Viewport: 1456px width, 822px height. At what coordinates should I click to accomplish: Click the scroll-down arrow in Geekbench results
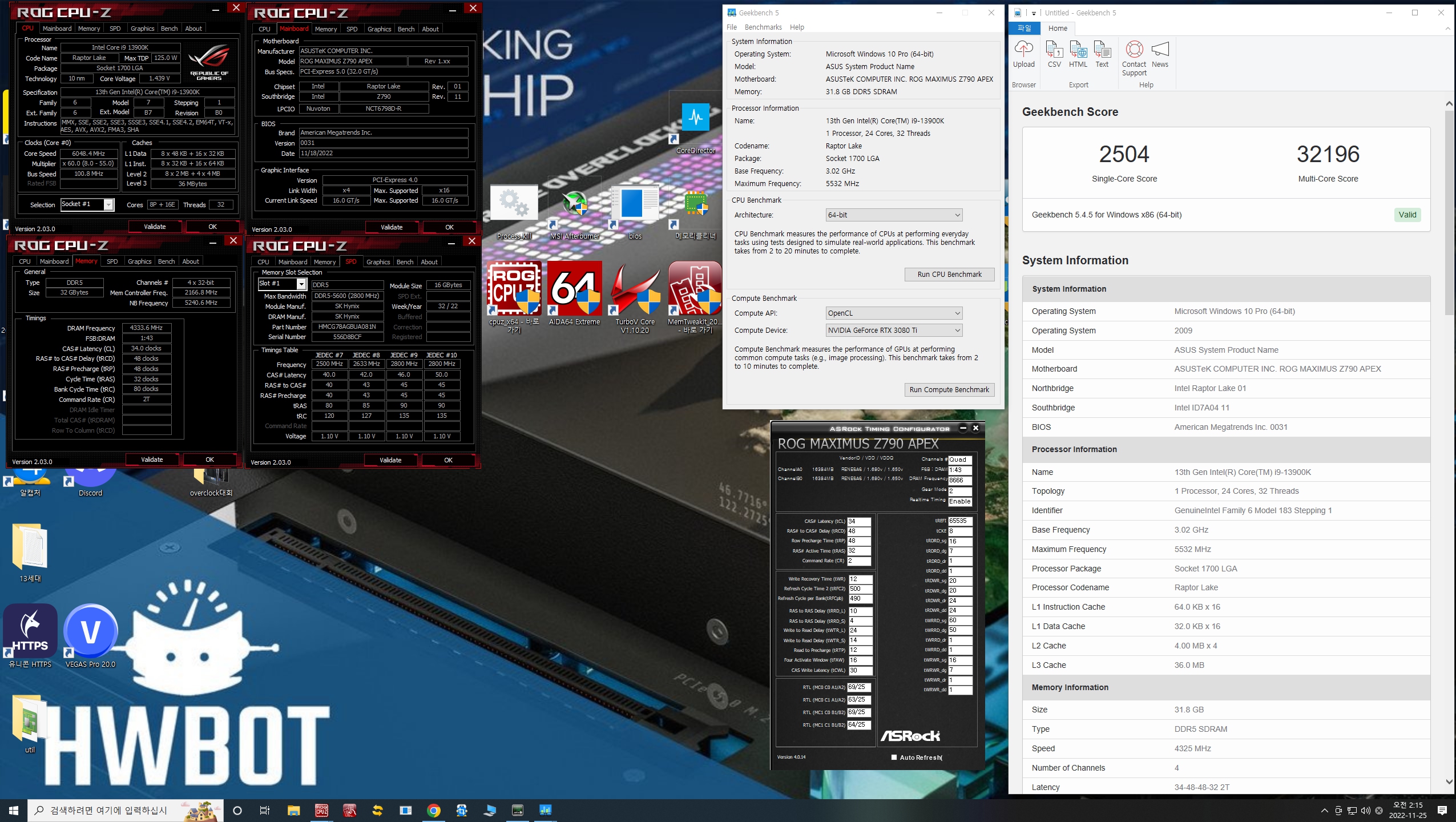point(1449,781)
